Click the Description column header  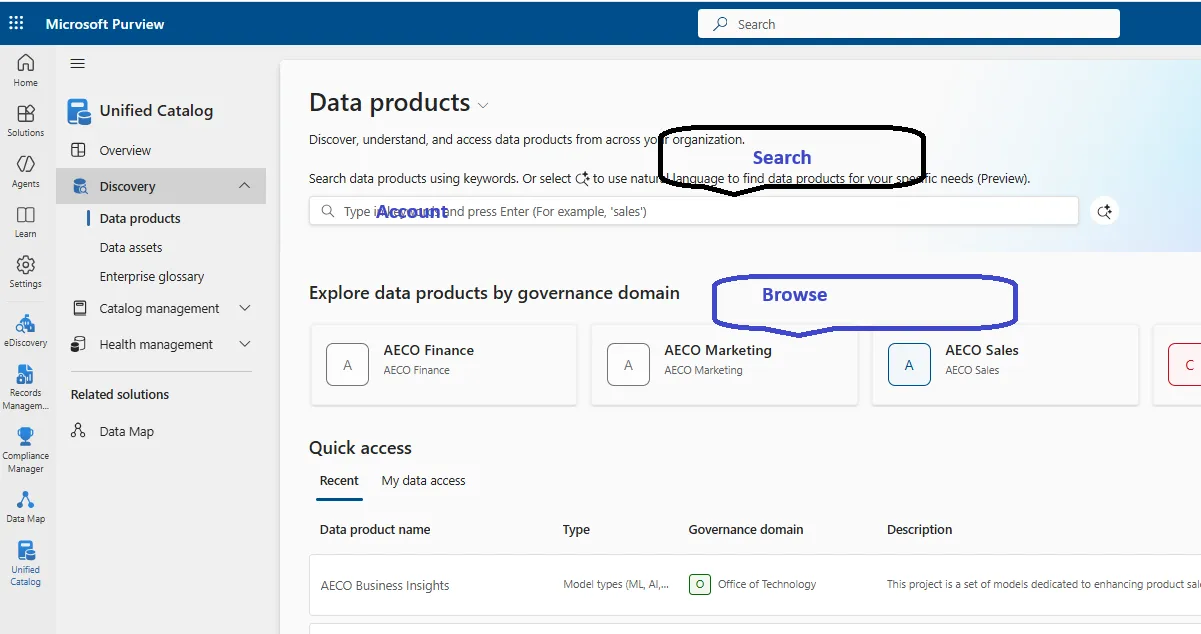tap(919, 529)
